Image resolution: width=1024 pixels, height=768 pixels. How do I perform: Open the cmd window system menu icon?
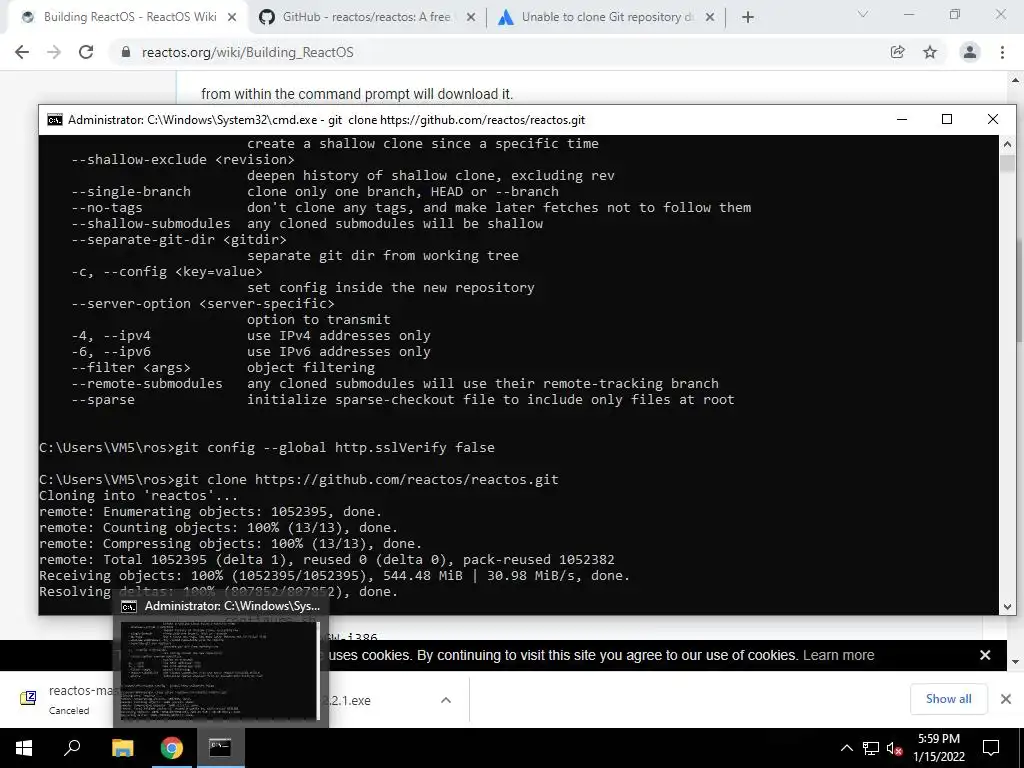(55, 120)
